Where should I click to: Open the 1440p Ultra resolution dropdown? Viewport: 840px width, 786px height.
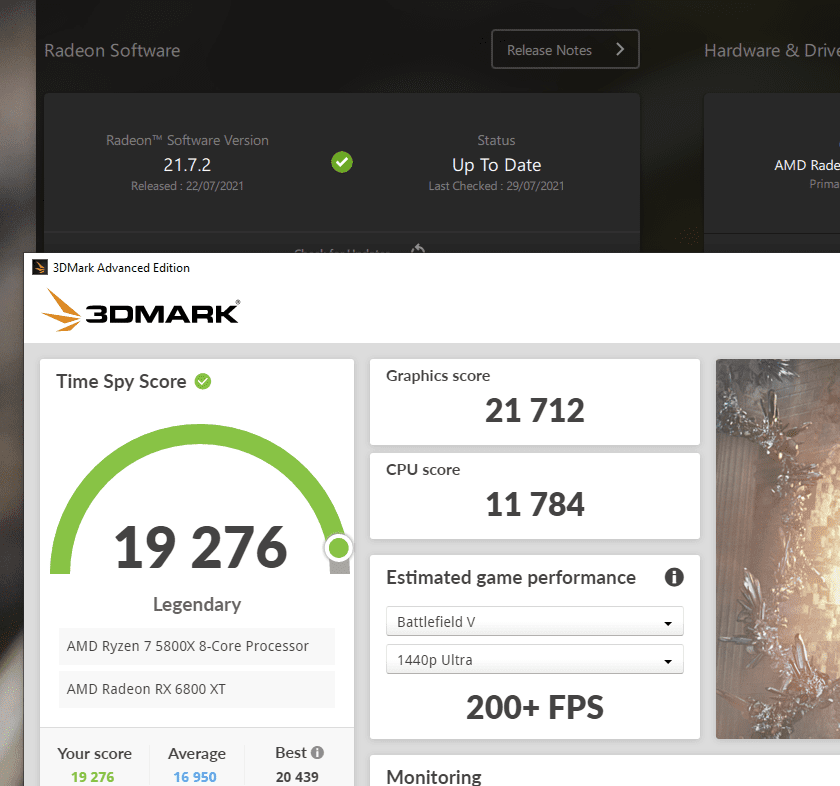[x=535, y=660]
